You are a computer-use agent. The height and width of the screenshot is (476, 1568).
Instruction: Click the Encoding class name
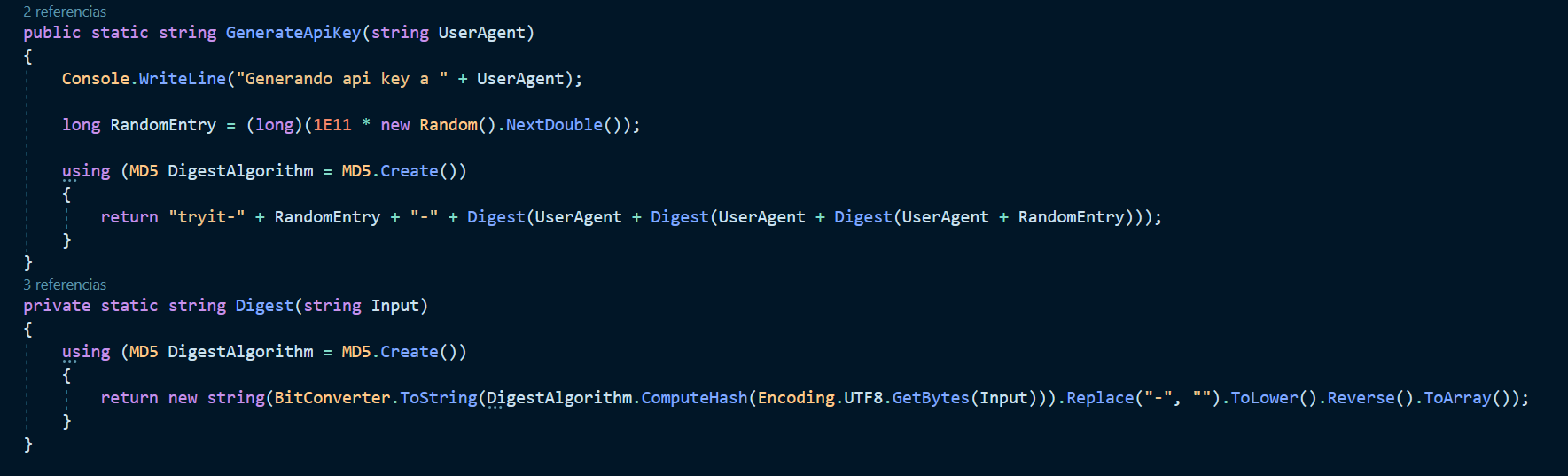click(x=796, y=398)
